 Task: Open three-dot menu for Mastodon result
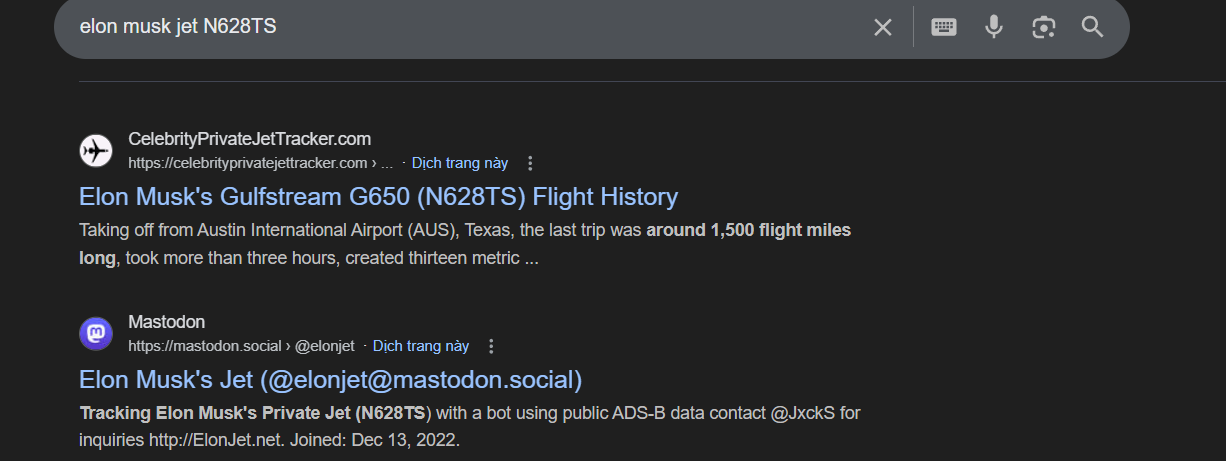coord(491,346)
